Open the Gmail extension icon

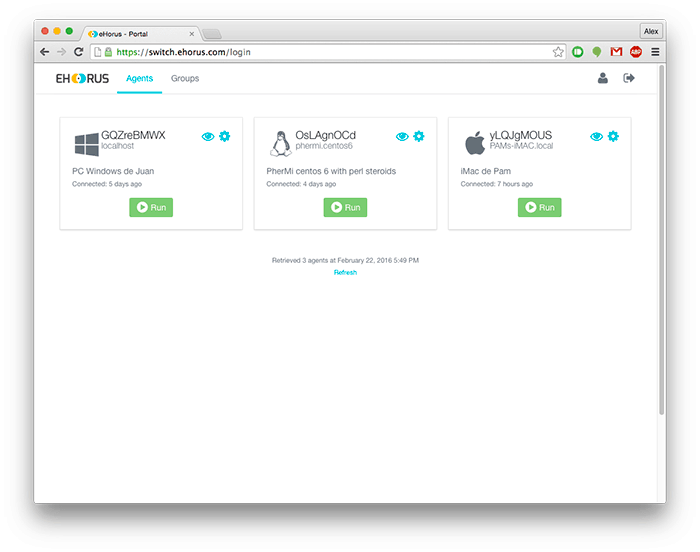click(x=617, y=52)
